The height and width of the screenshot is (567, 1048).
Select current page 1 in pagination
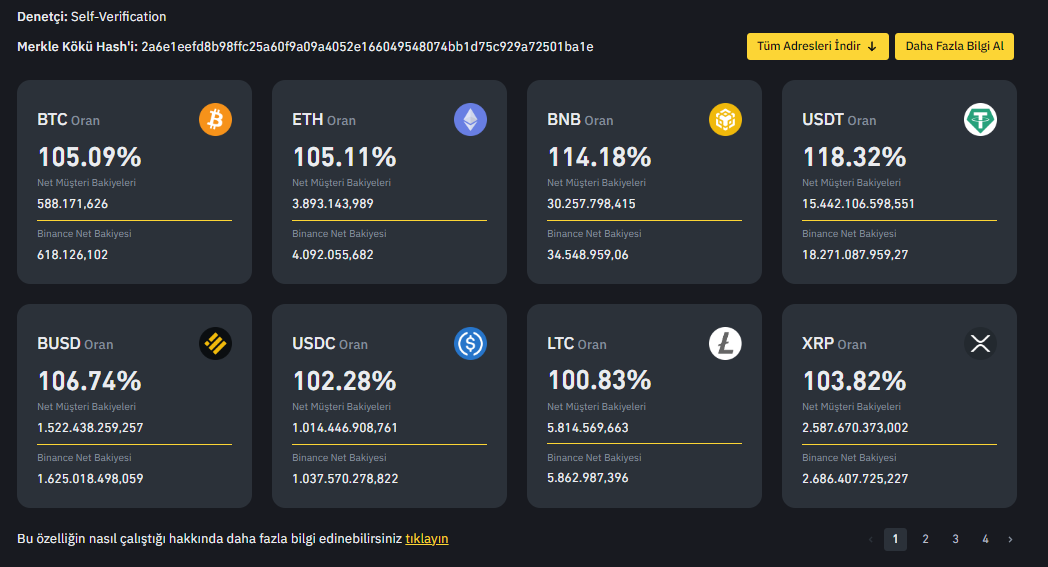(x=895, y=539)
